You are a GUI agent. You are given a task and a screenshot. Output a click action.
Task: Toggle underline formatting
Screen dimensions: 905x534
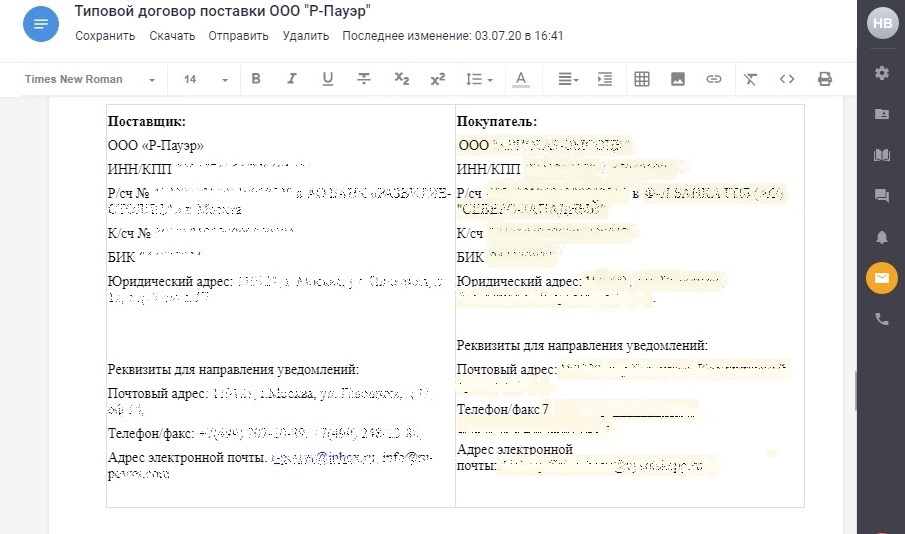click(x=328, y=79)
